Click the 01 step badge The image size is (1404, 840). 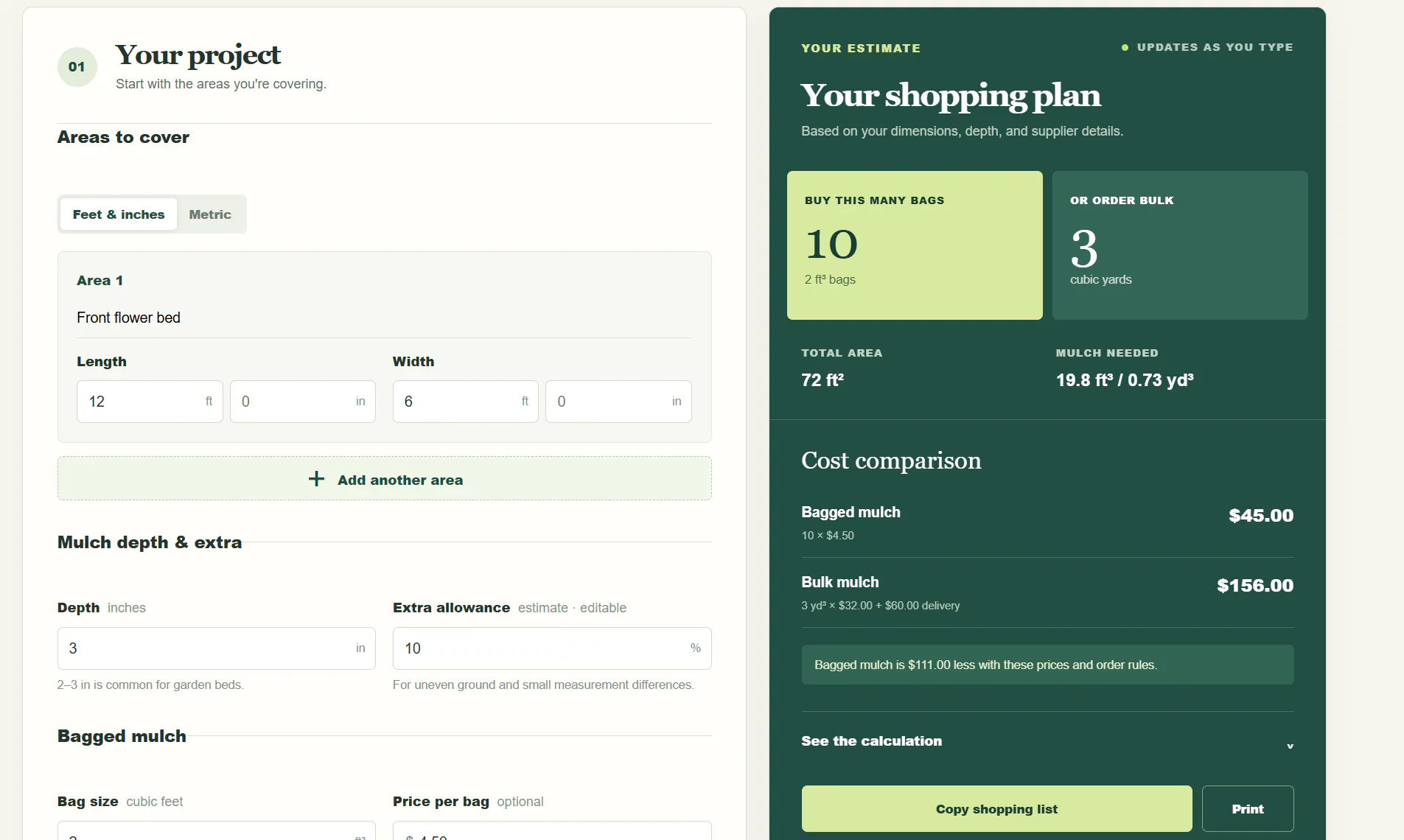(x=77, y=67)
